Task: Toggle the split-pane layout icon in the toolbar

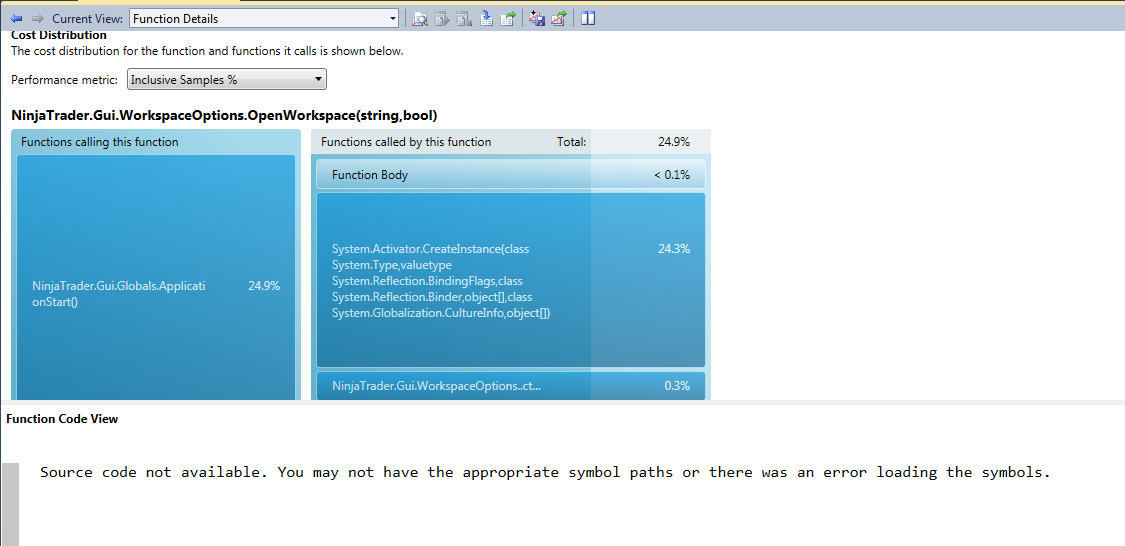Action: pyautogui.click(x=588, y=19)
